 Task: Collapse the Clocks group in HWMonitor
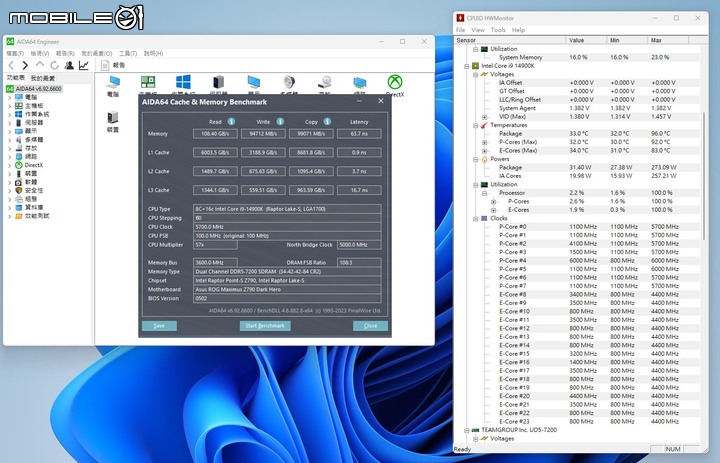[476, 219]
